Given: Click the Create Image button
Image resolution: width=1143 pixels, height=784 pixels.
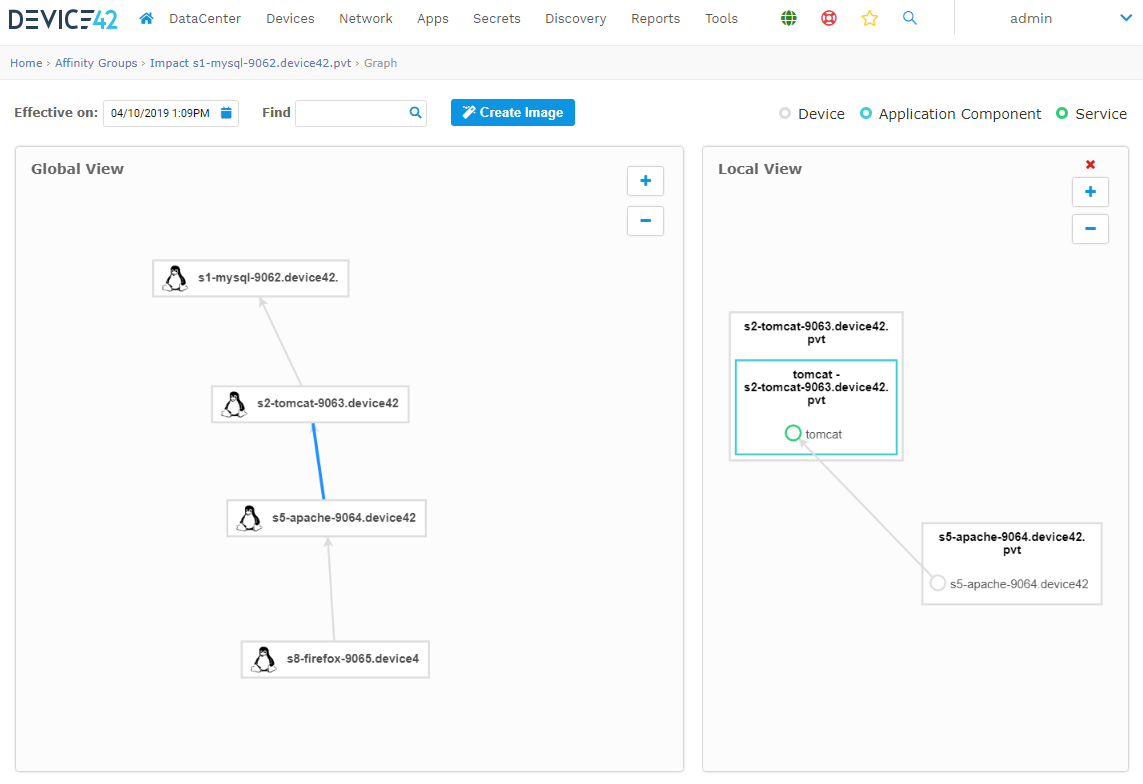Looking at the screenshot, I should click(513, 113).
